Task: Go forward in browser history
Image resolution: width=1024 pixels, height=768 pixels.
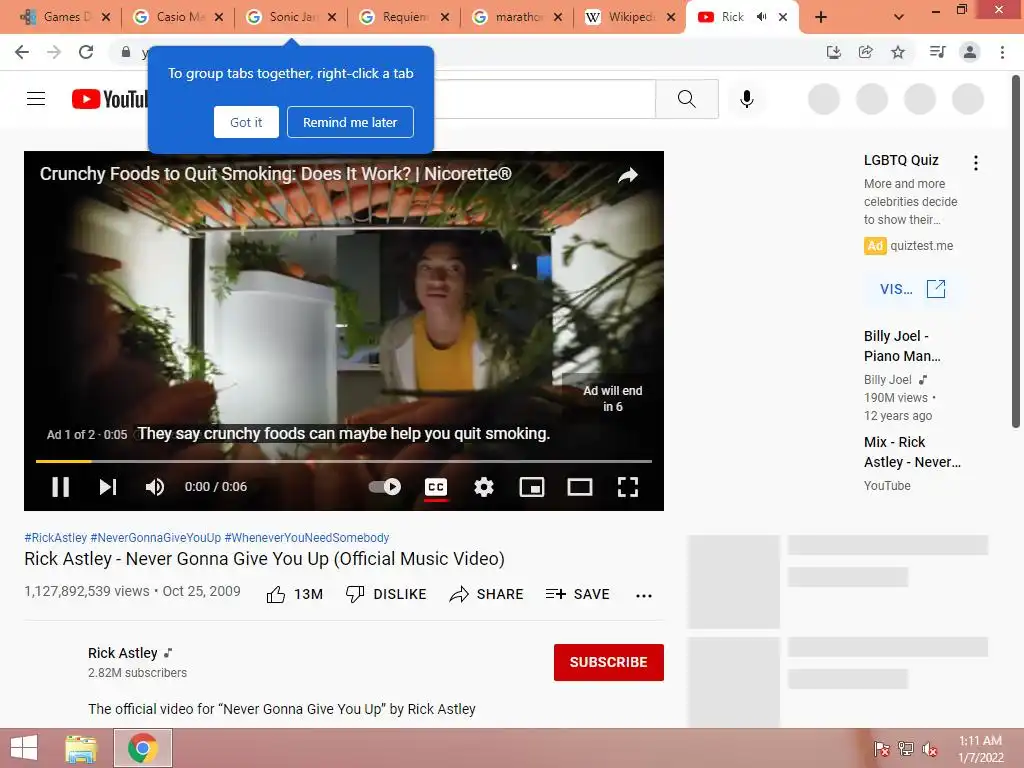Action: 54,52
